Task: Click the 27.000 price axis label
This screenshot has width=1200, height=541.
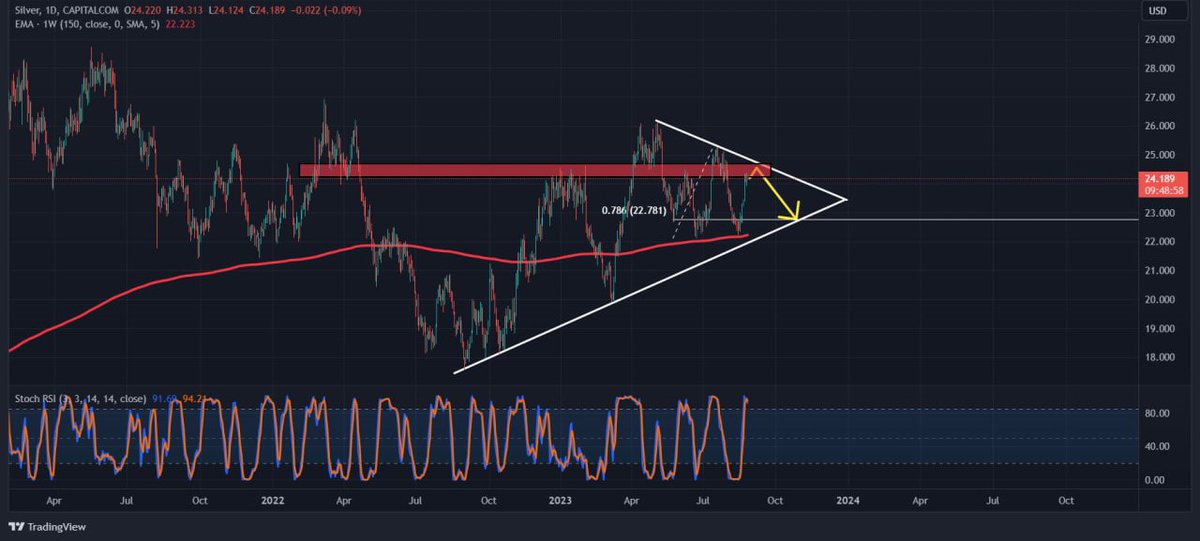Action: [x=1160, y=97]
